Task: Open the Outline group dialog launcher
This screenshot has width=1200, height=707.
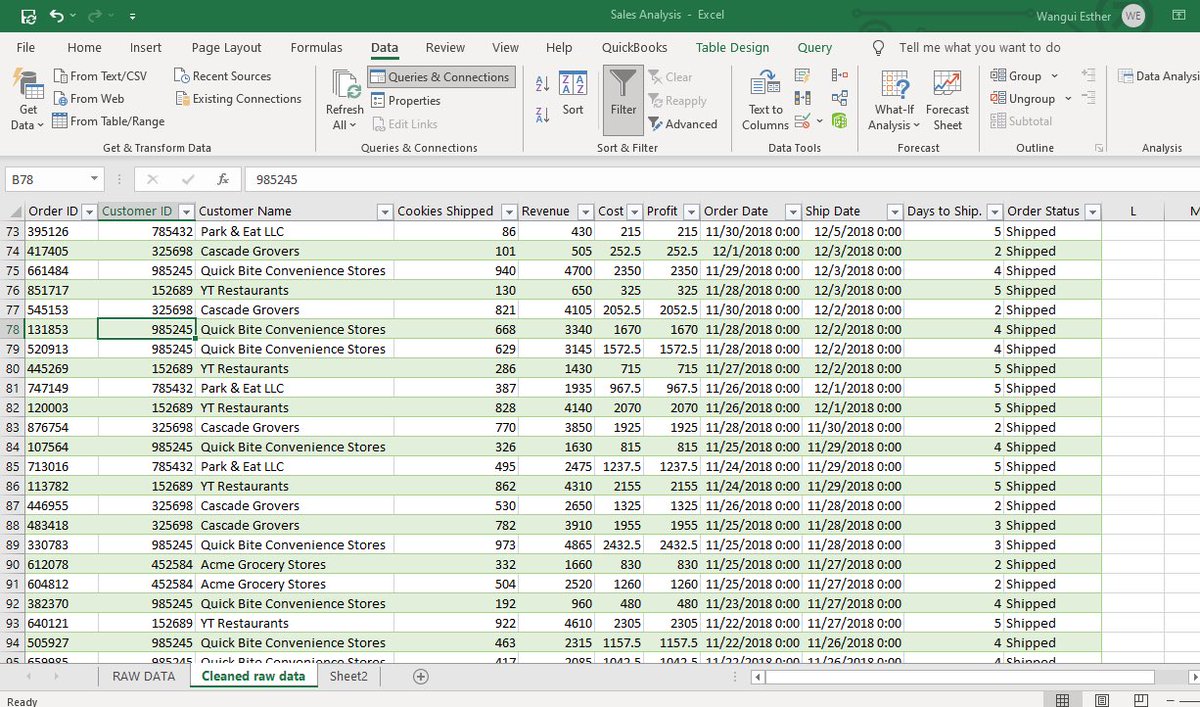Action: (x=1099, y=148)
